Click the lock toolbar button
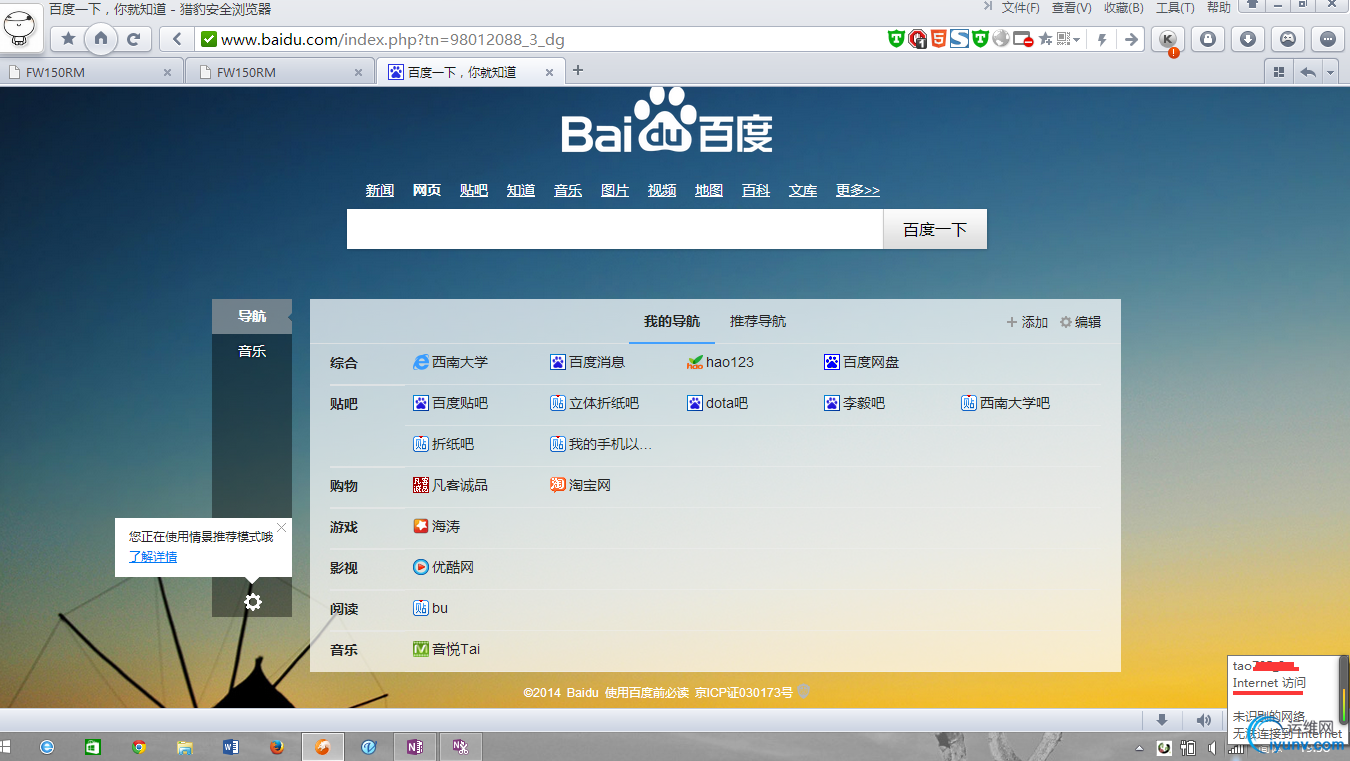 [x=1208, y=39]
